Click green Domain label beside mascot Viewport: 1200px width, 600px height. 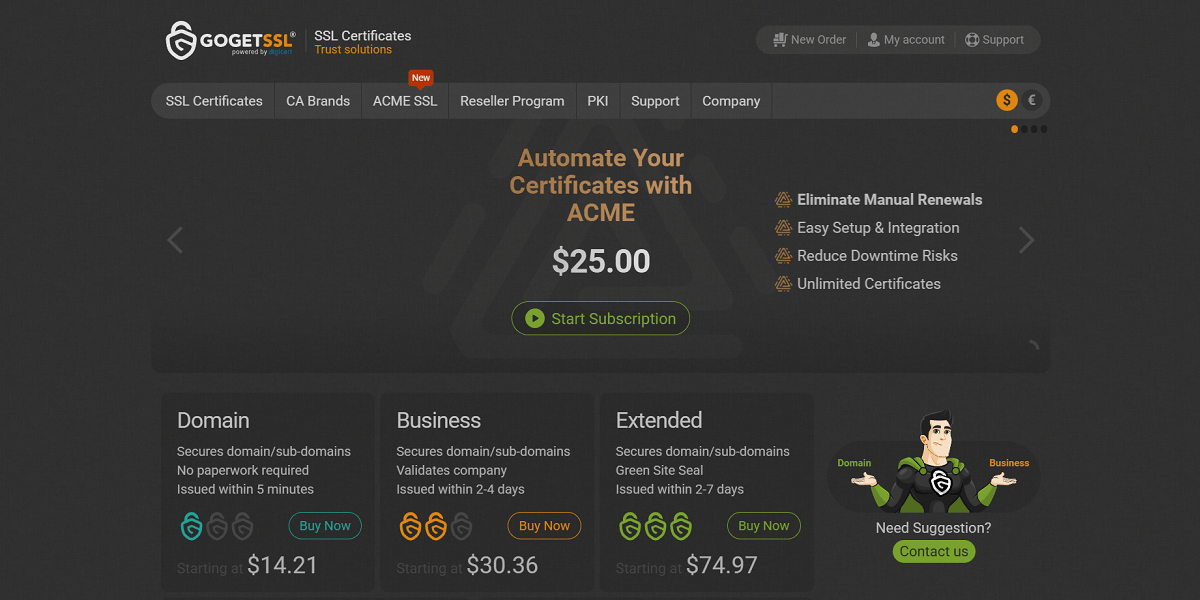[x=854, y=463]
